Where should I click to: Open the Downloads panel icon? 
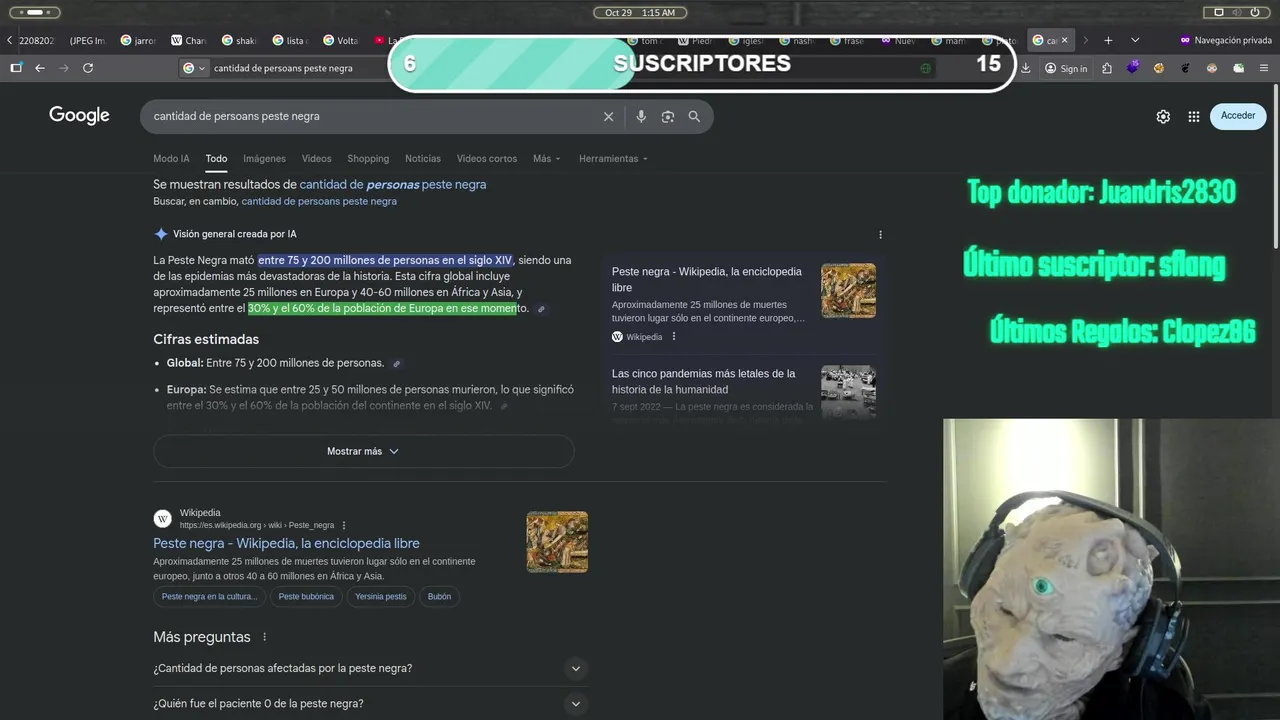[x=1025, y=68]
